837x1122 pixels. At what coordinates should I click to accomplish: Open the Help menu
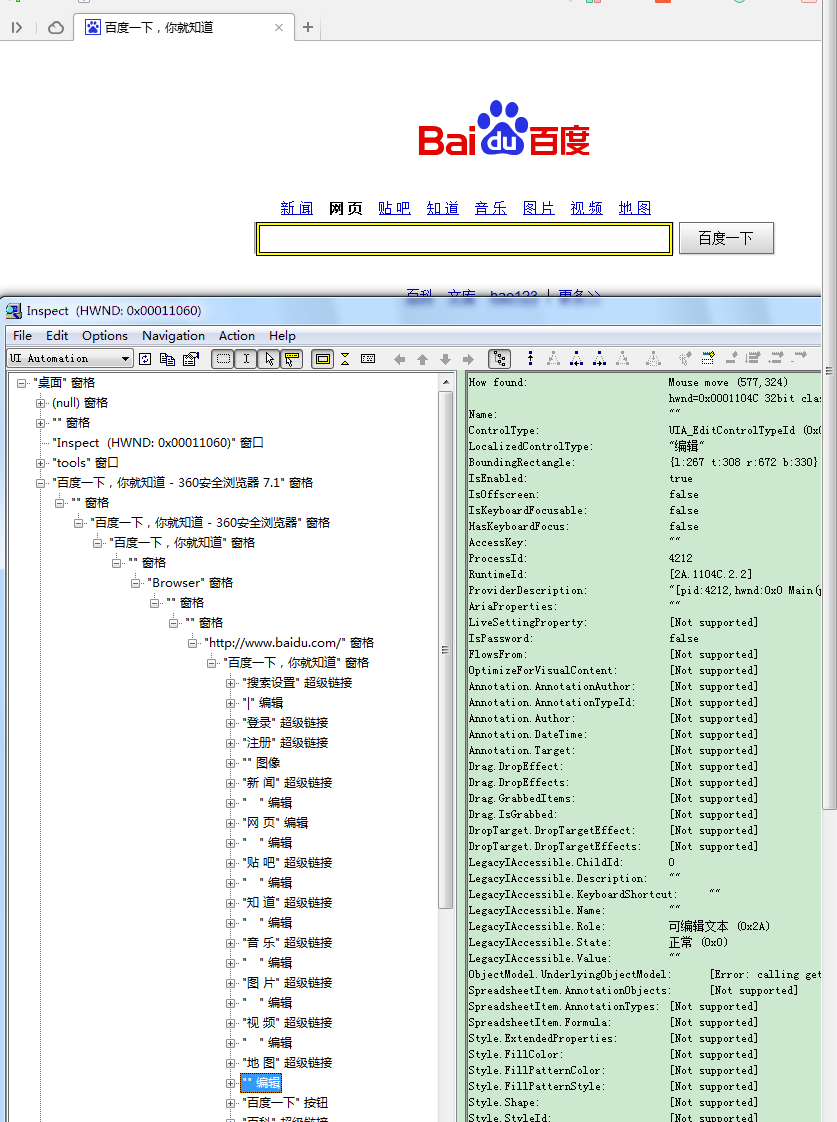tap(283, 336)
